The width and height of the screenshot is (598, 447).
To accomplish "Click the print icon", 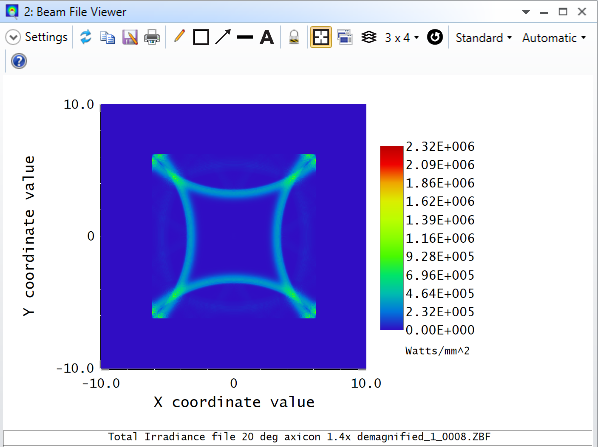I will click(152, 37).
